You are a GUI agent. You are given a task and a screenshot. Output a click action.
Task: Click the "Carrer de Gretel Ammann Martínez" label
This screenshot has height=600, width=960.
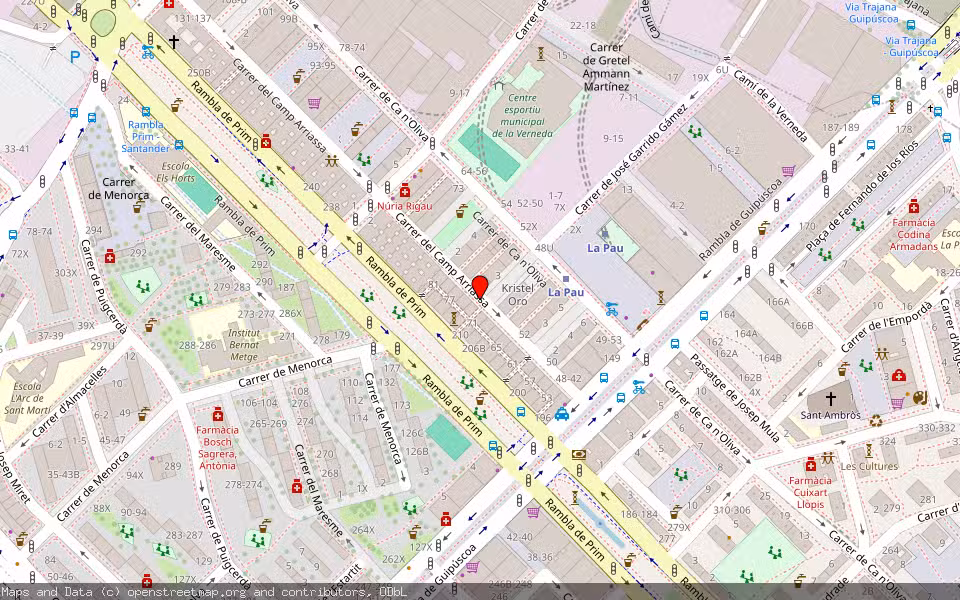click(606, 67)
